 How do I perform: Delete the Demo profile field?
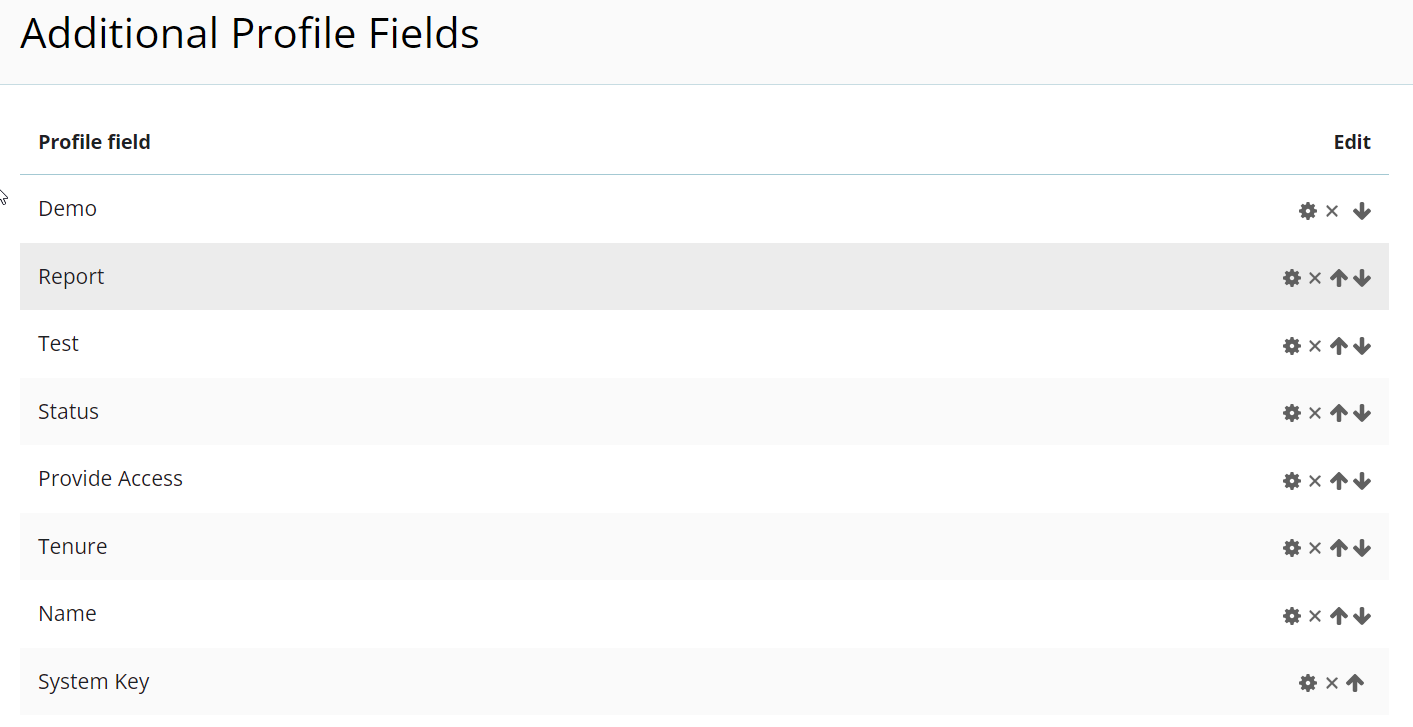coord(1331,211)
